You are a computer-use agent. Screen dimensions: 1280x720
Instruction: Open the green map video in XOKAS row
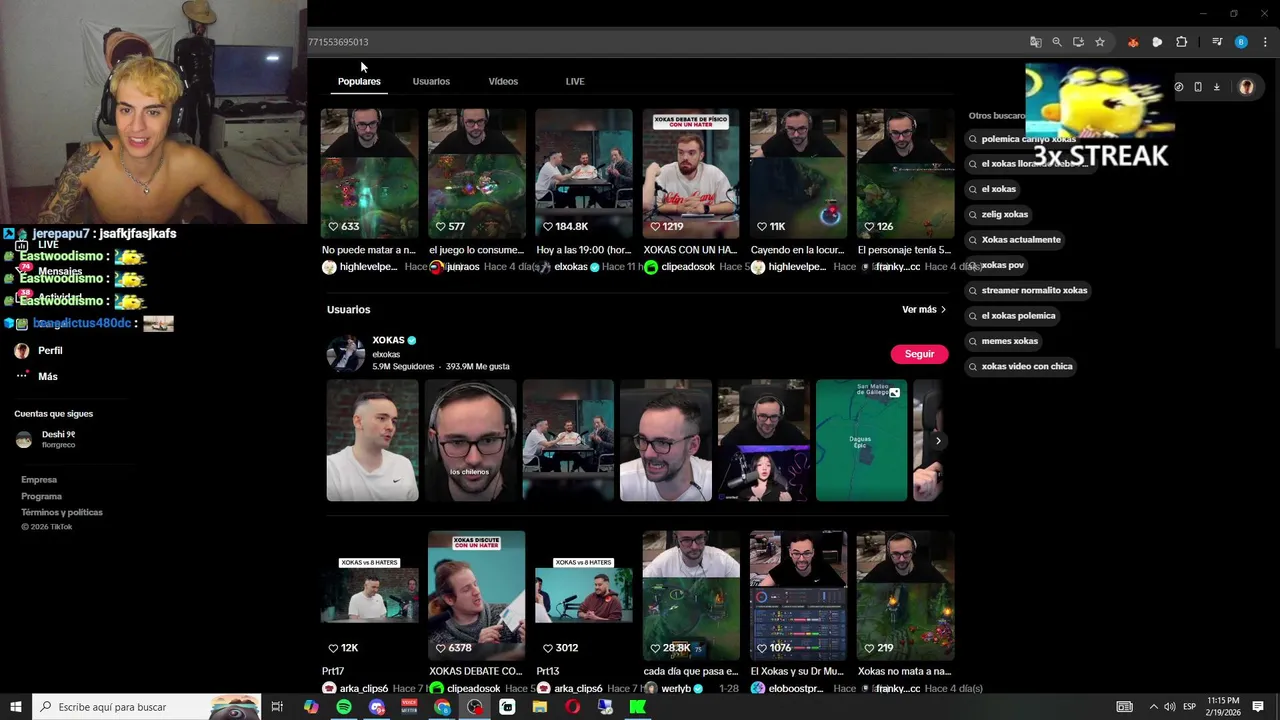coord(861,440)
